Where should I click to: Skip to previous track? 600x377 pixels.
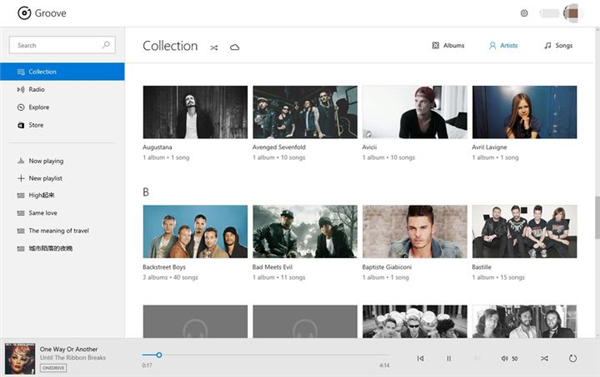tap(420, 359)
